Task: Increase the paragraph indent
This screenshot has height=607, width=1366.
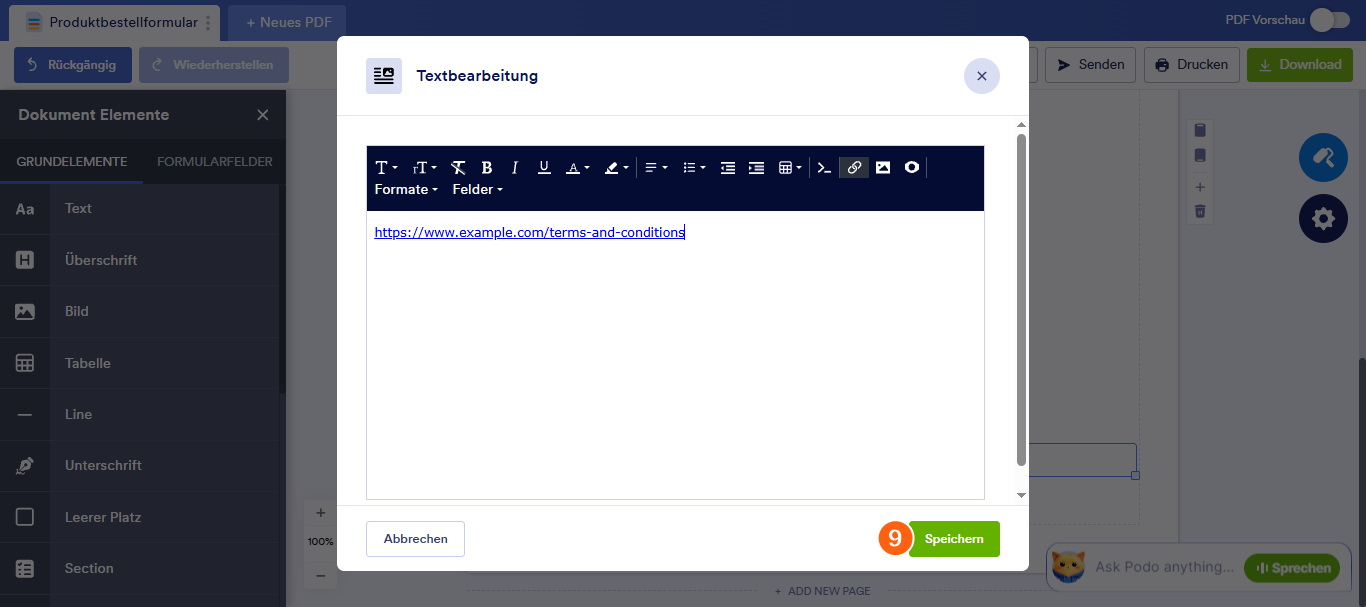Action: 756,168
